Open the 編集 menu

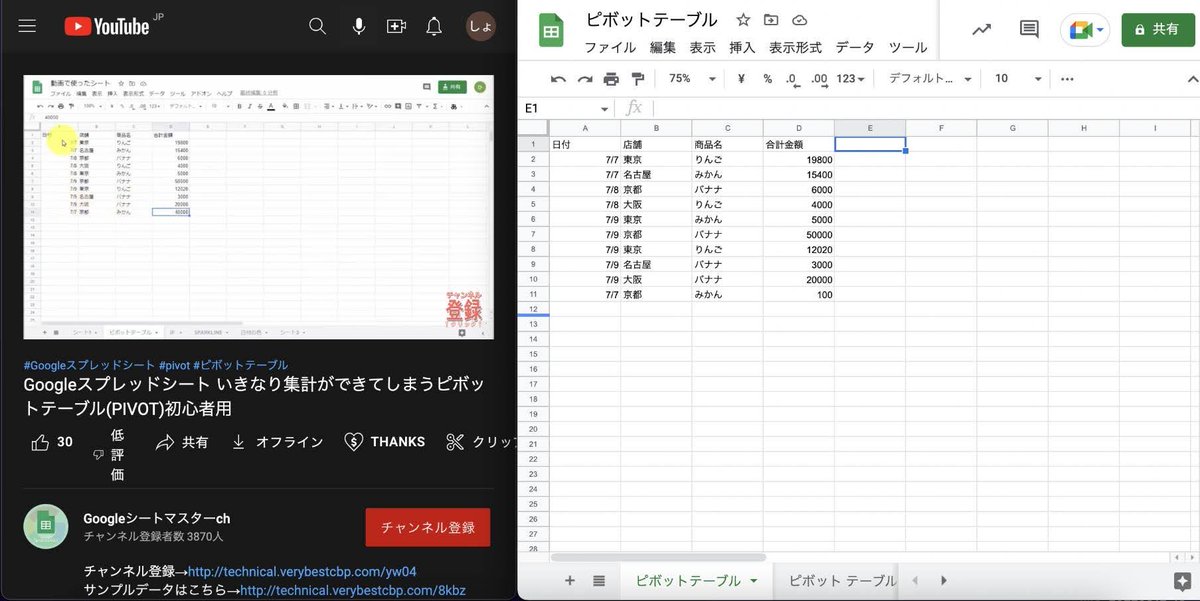tap(663, 47)
